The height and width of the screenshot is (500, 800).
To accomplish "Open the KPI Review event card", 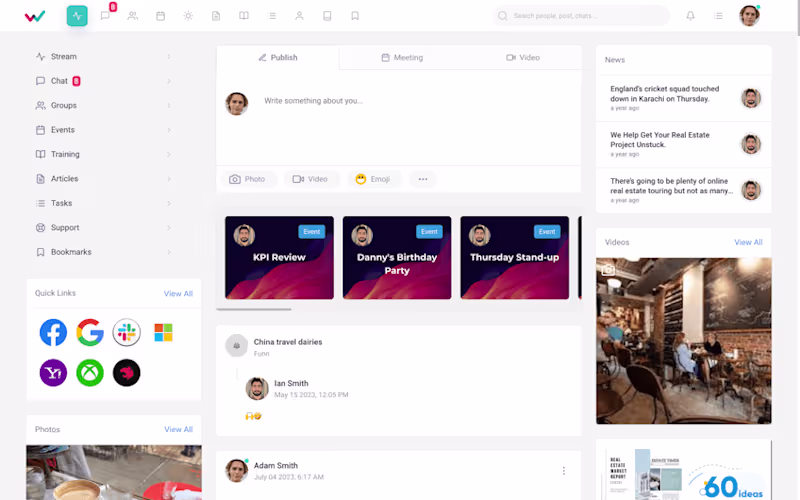I will 279,258.
